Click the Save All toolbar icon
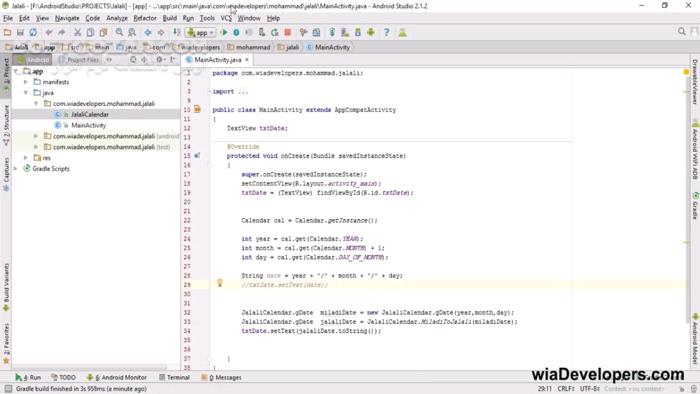700x394 pixels. pyautogui.click(x=20, y=32)
